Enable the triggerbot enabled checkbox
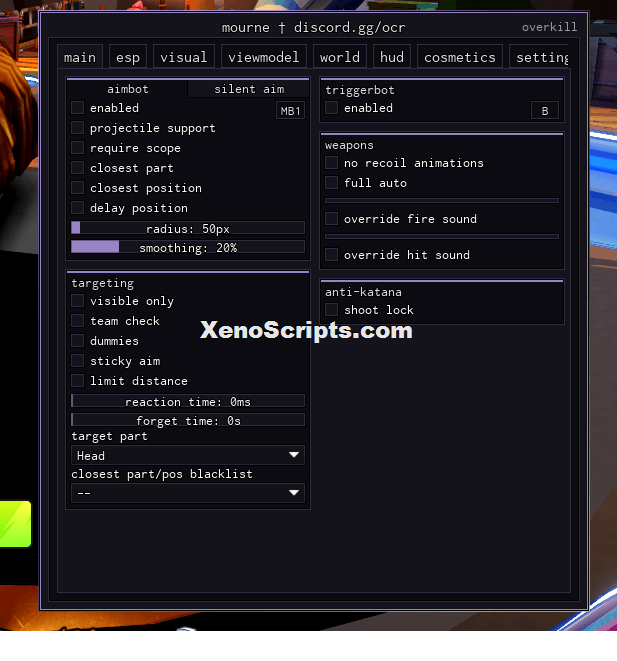Image resolution: width=617 pixels, height=661 pixels. pos(331,107)
